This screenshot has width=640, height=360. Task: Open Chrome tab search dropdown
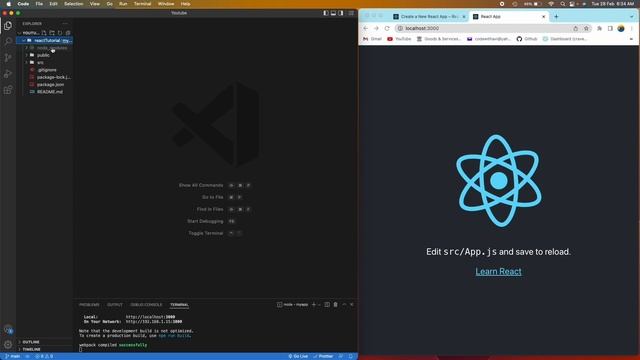point(631,17)
